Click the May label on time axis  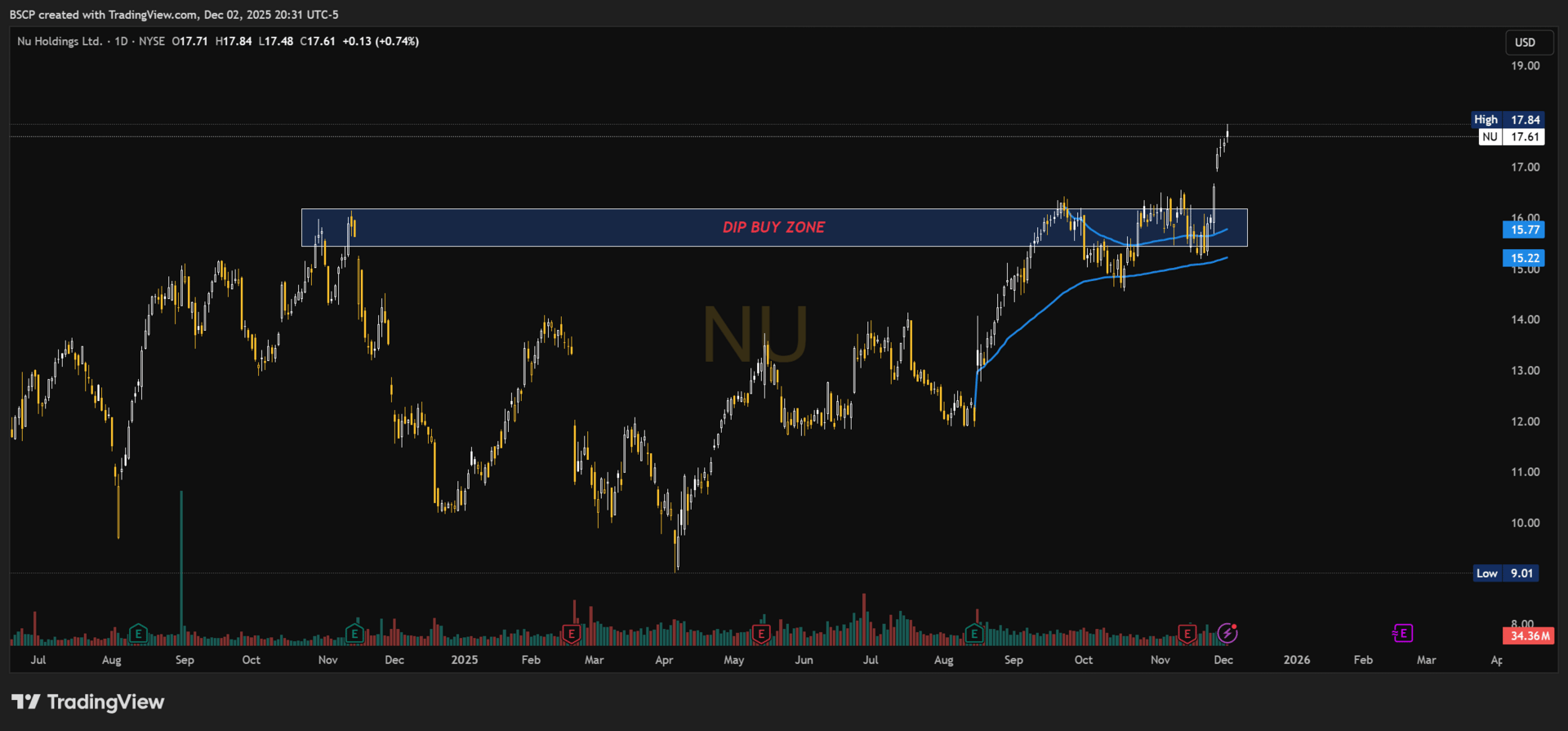734,660
